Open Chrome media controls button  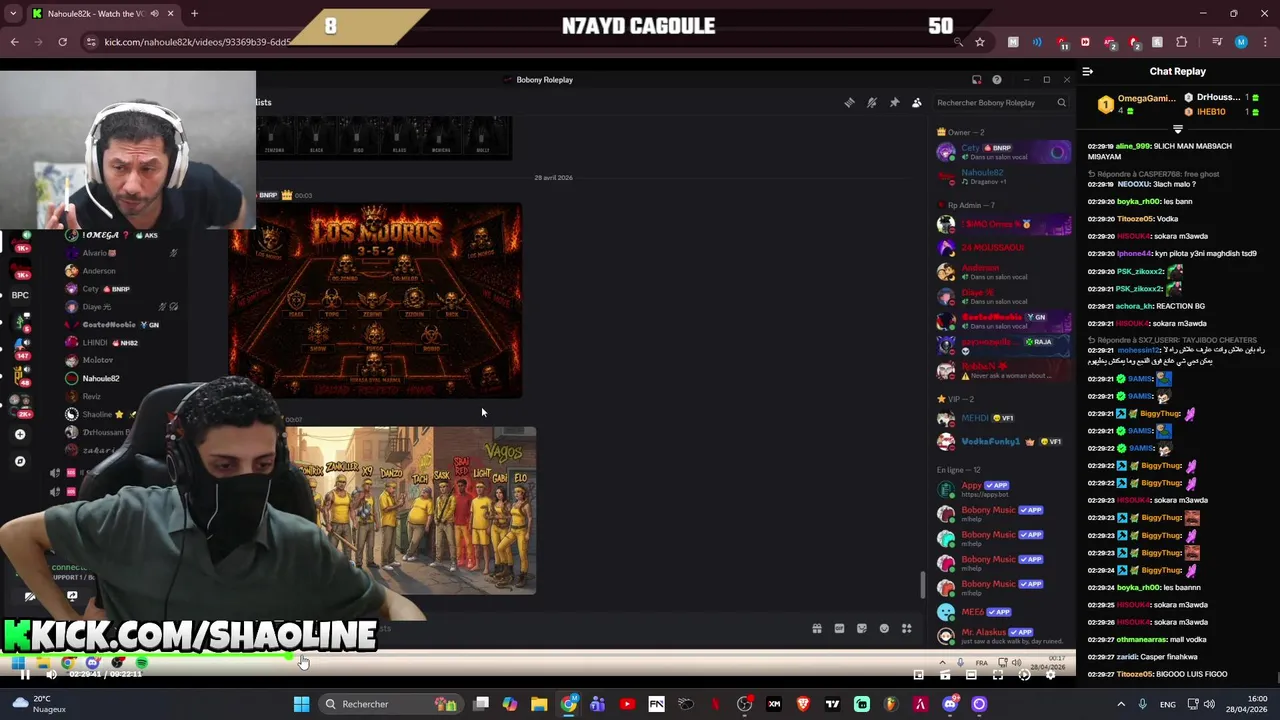(1217, 42)
